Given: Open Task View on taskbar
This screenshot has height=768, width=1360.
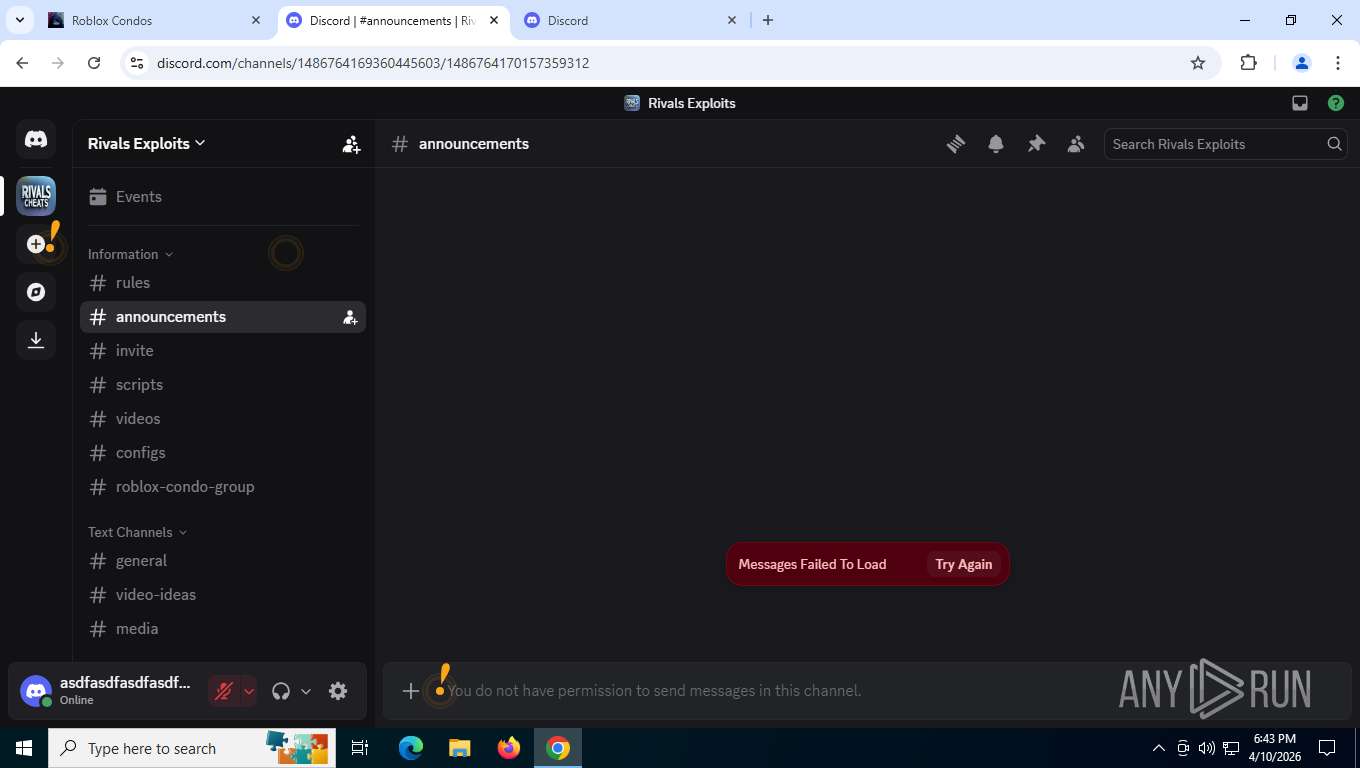Looking at the screenshot, I should click(x=360, y=748).
